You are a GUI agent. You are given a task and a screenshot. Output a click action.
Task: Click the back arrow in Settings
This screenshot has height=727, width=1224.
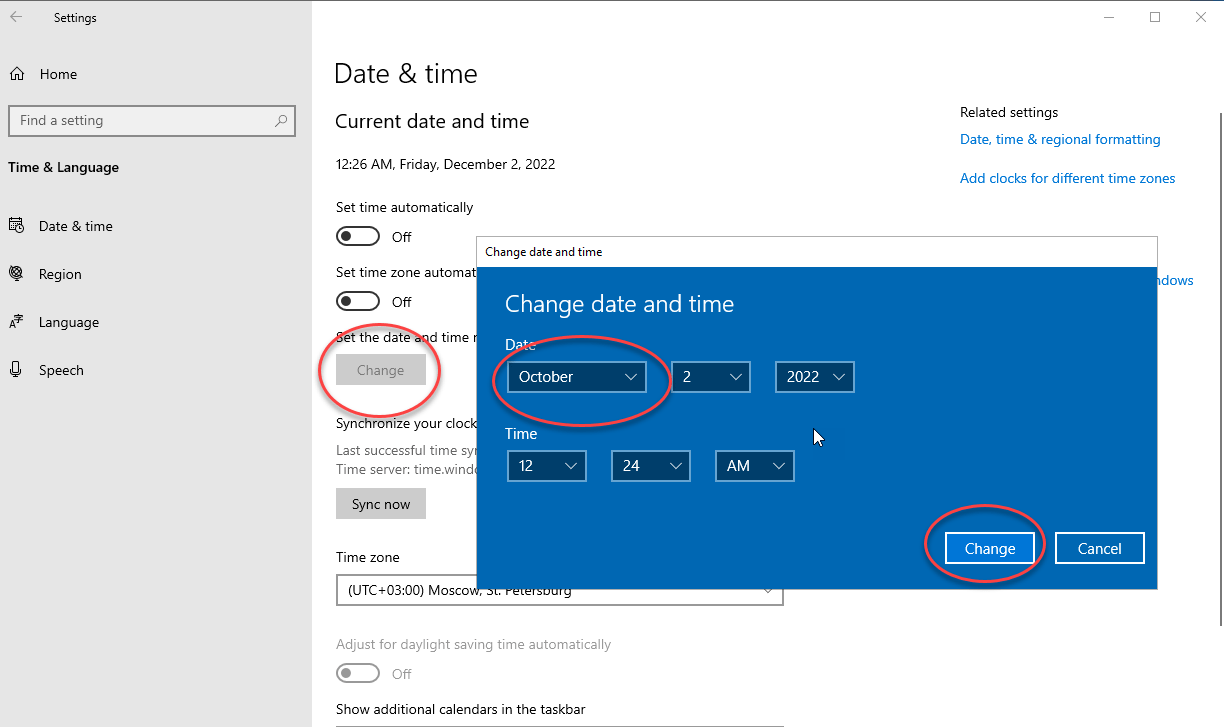coord(16,17)
